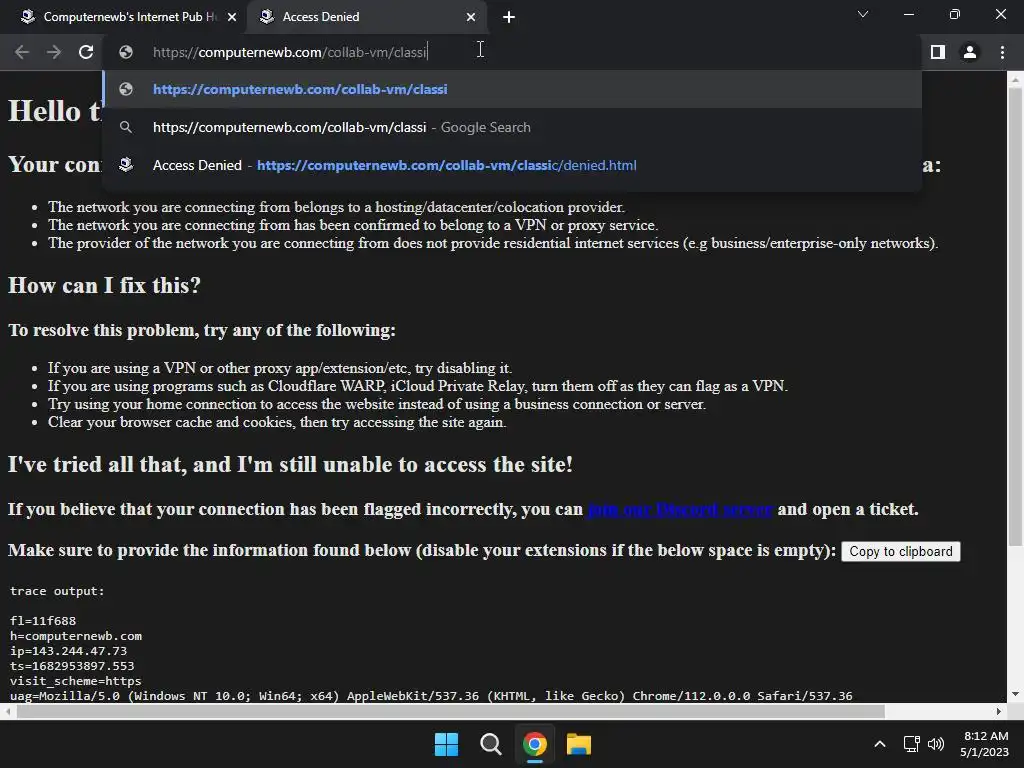Image resolution: width=1024 pixels, height=768 pixels.
Task: Select the Access Denied denied.html suggestion
Action: click(512, 165)
